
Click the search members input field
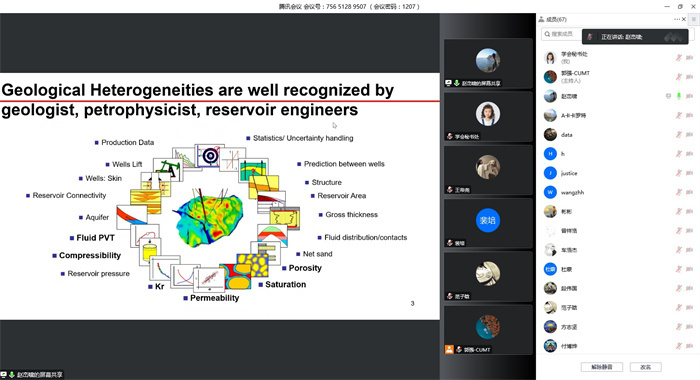(561, 34)
